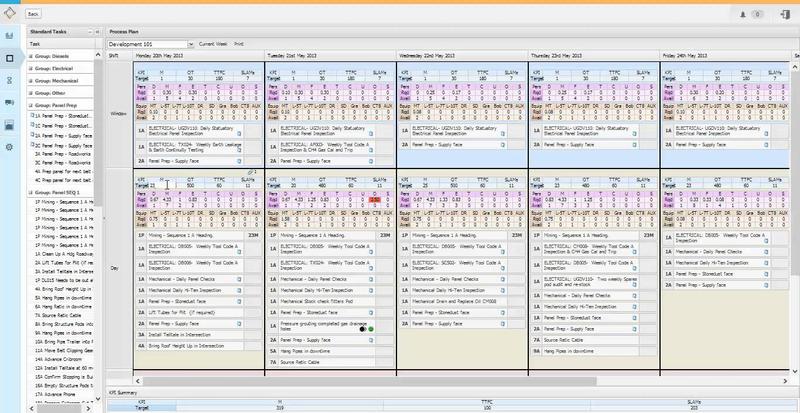Open document icon on Tuesday AP003 Weekly Tool Code task

[371, 150]
